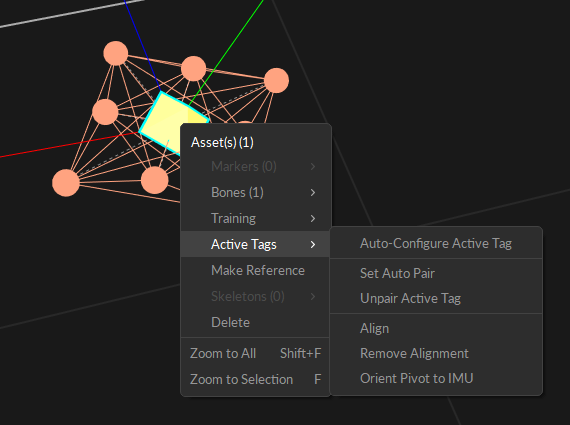Select Zoom to Selection
Viewport: 570px width, 425px height.
click(255, 379)
